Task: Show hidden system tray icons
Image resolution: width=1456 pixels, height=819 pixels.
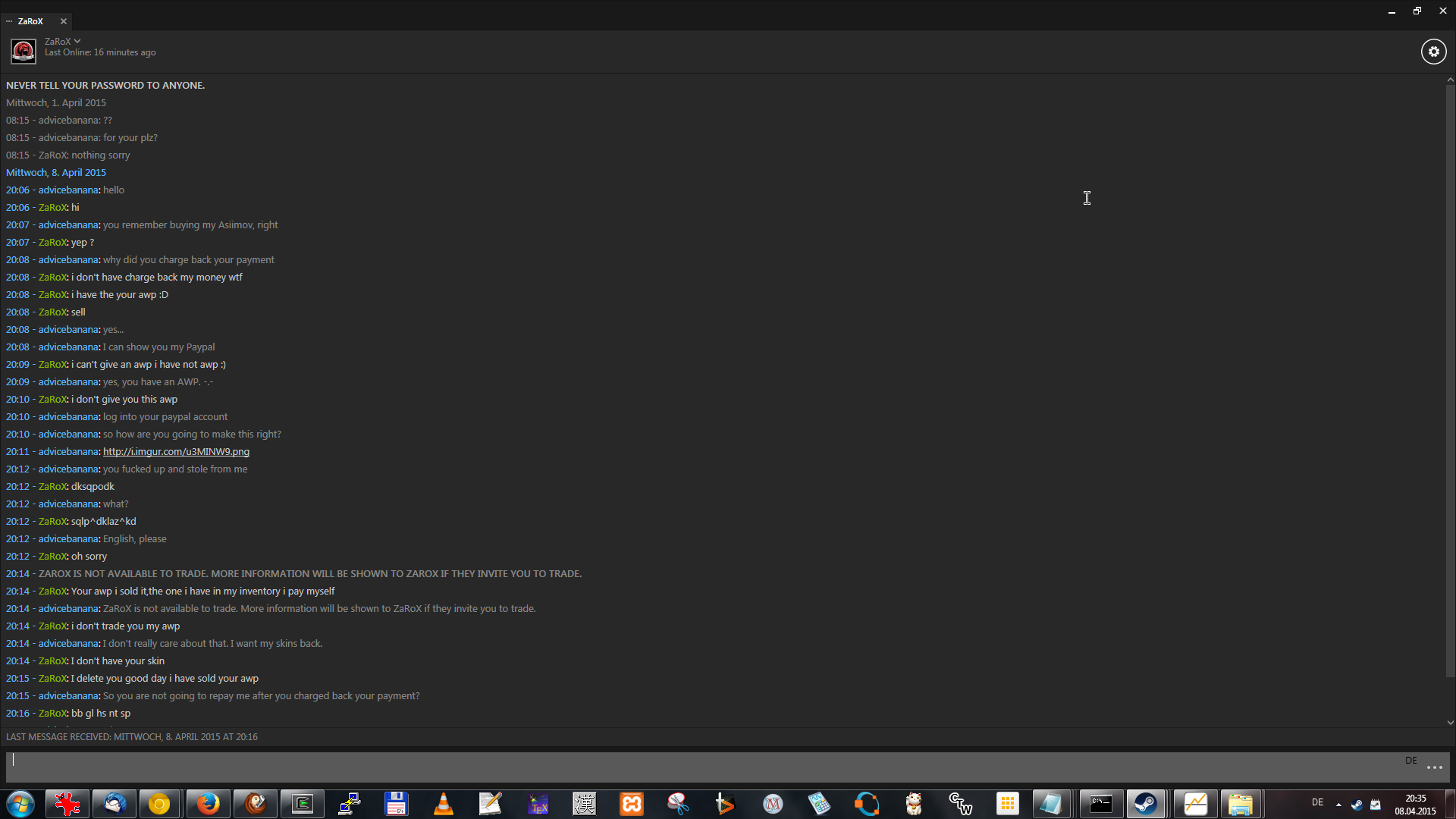Action: coord(1338,805)
